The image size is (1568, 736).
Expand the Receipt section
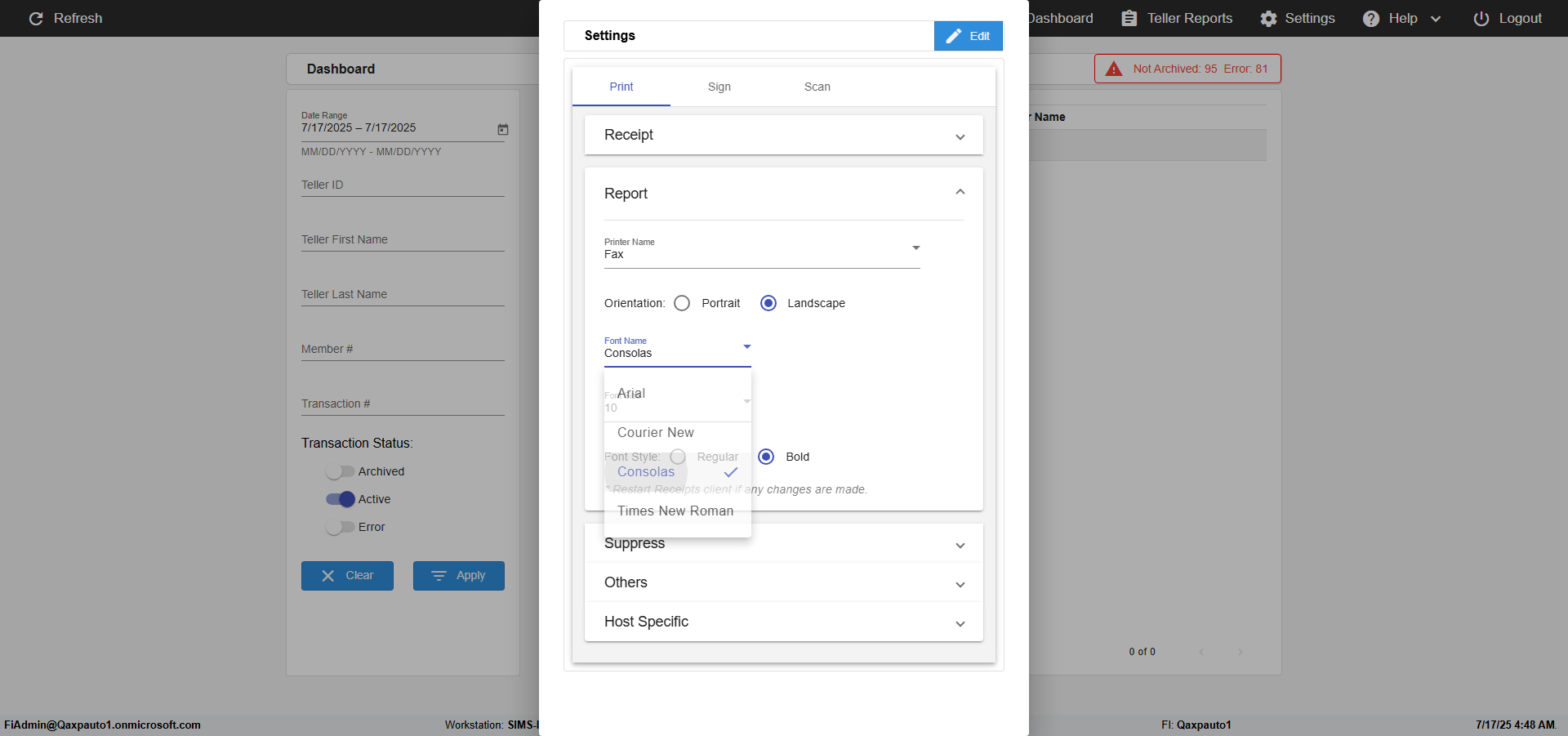coord(784,135)
